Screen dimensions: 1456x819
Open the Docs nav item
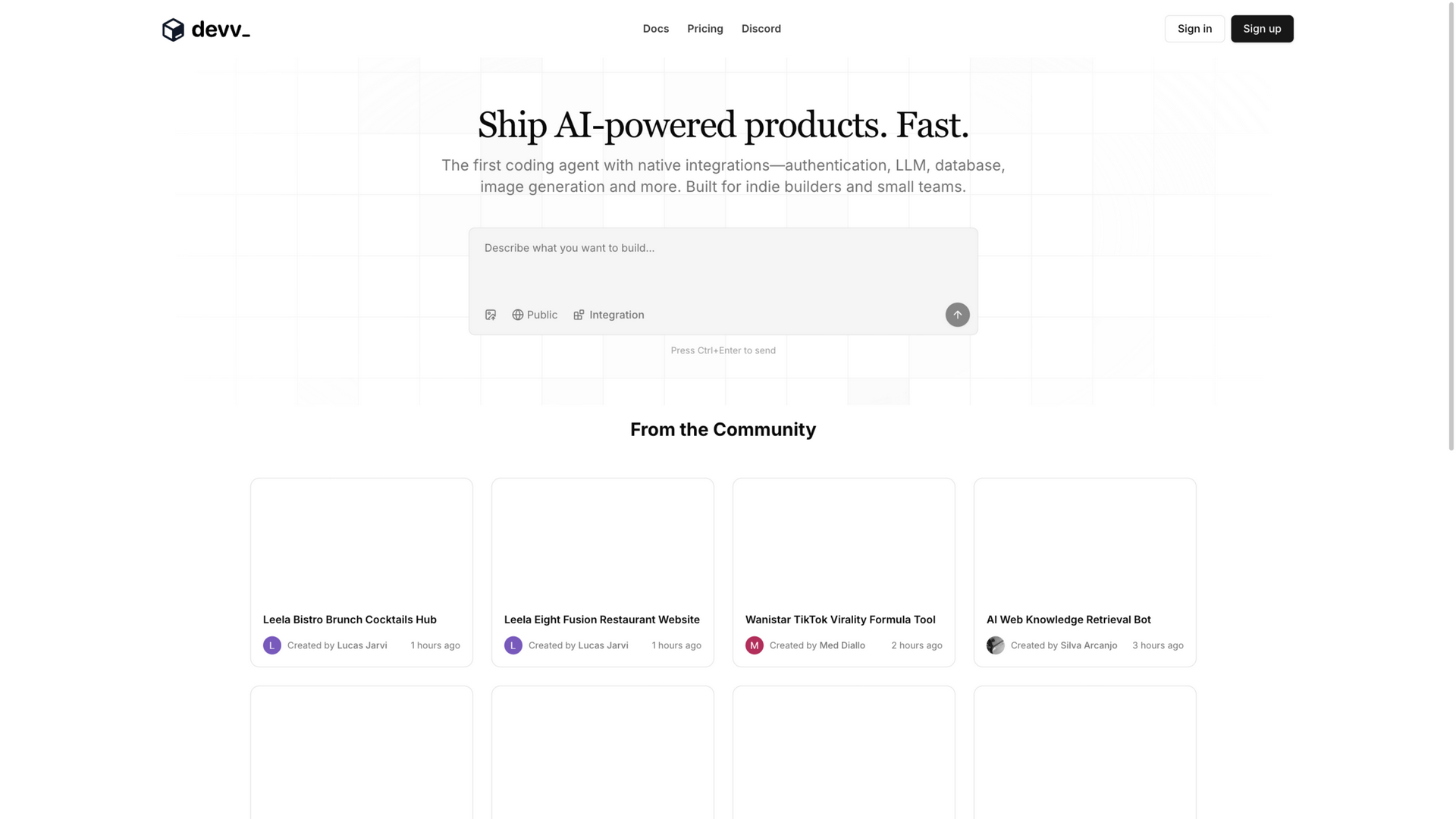click(x=656, y=29)
